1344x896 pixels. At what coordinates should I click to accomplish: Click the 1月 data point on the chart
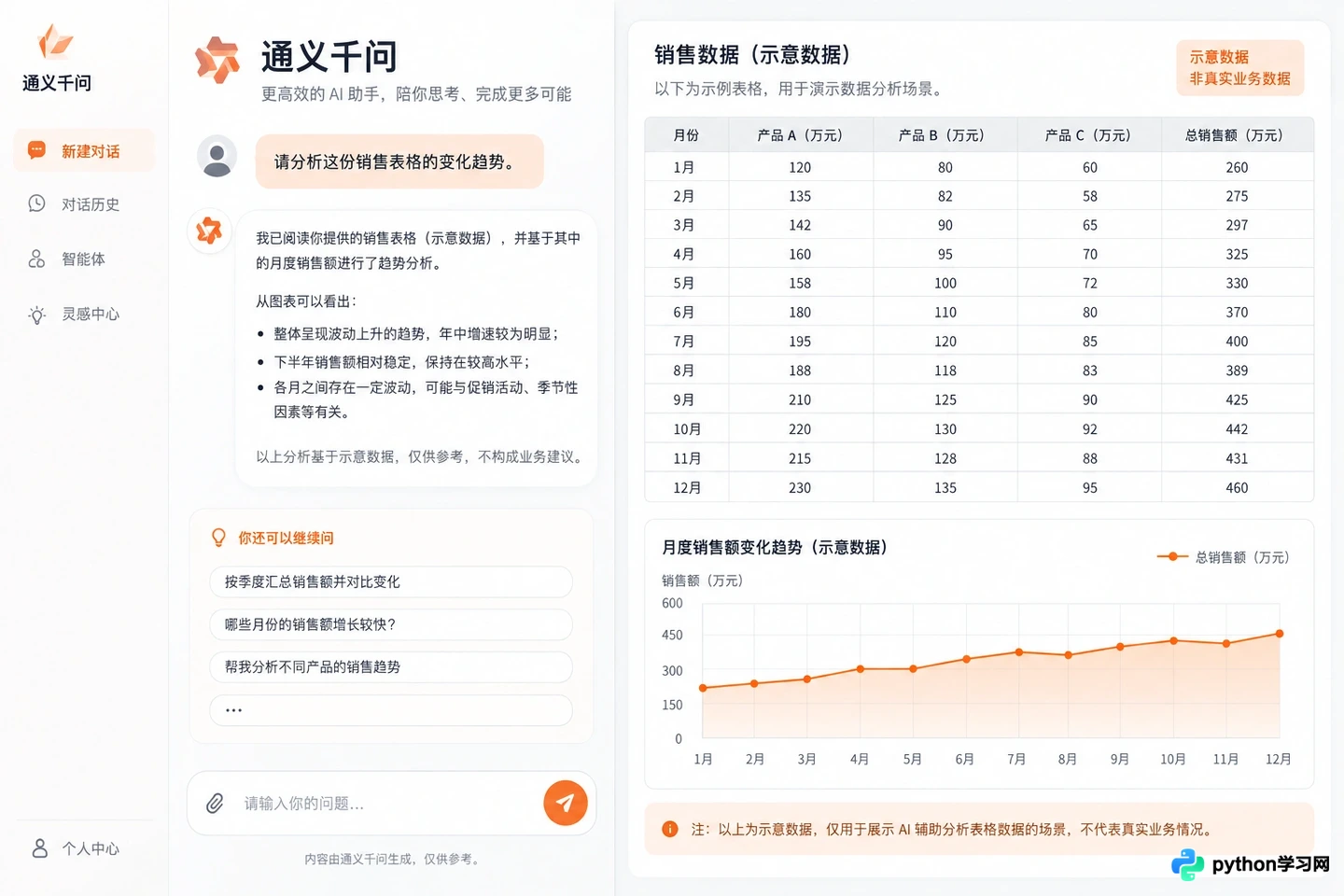[x=703, y=688]
